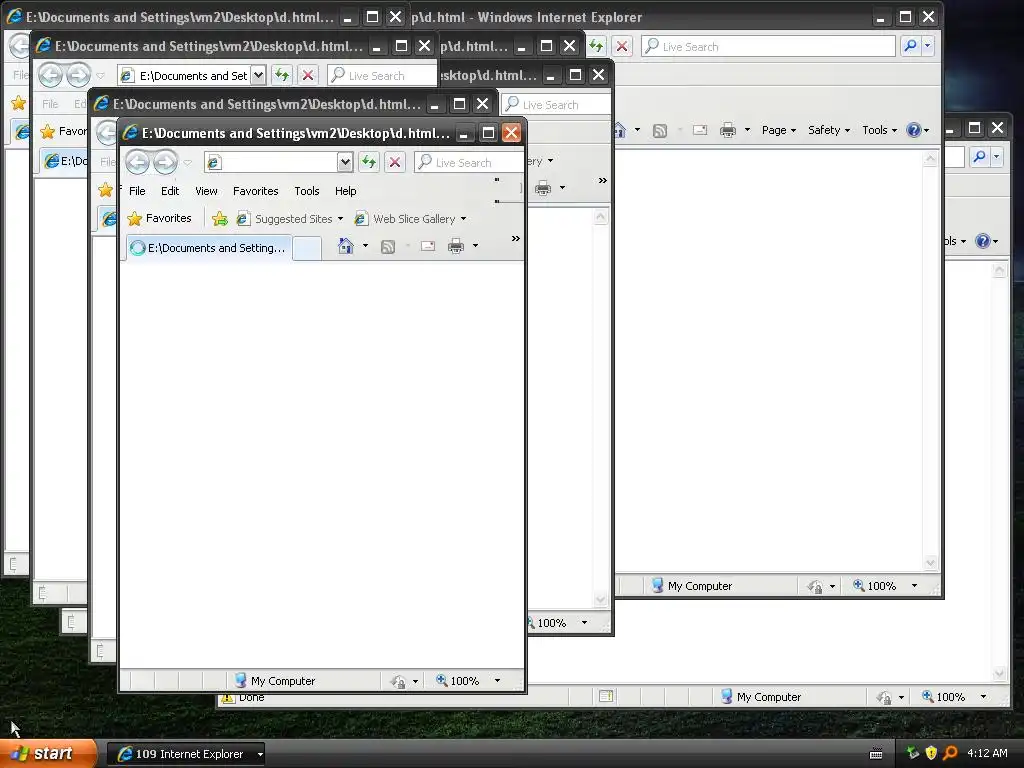Click the Print icon in the large back window
1024x768 pixels.
click(728, 130)
